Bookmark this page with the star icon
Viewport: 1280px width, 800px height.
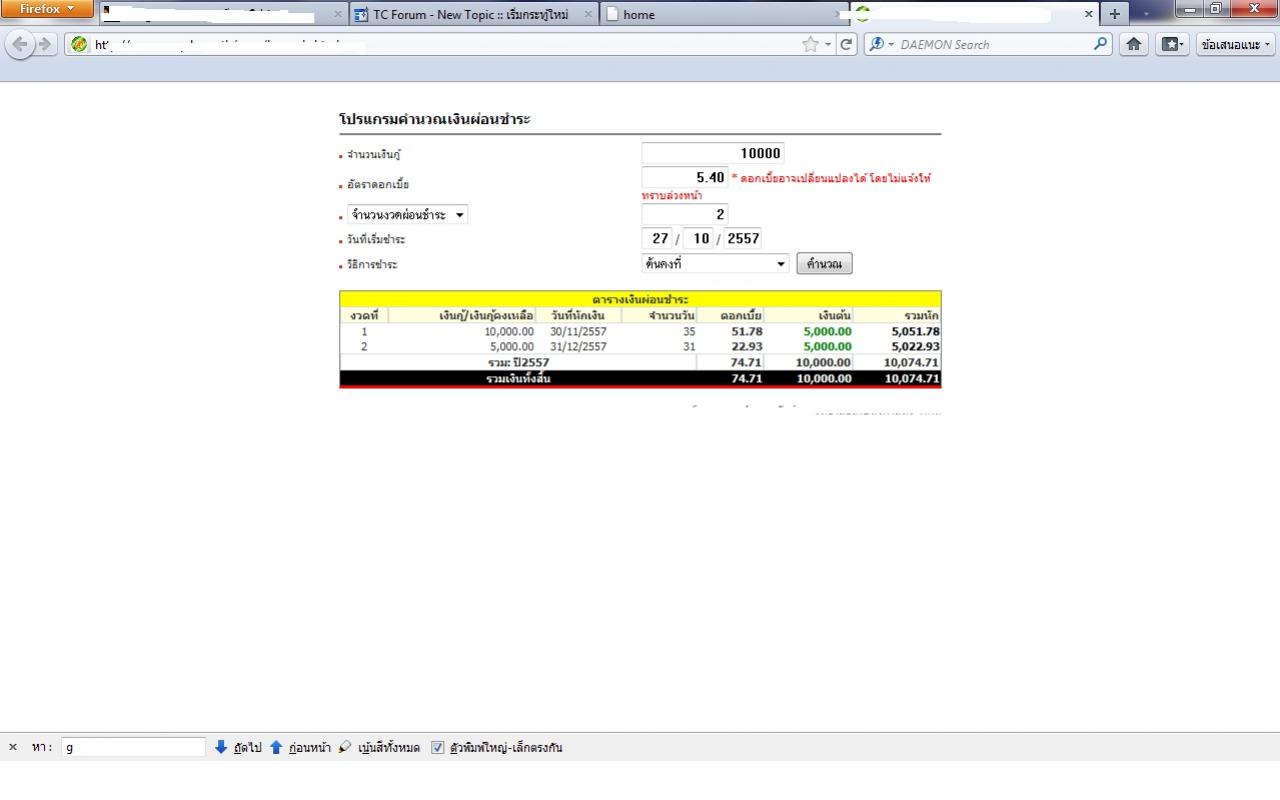810,44
